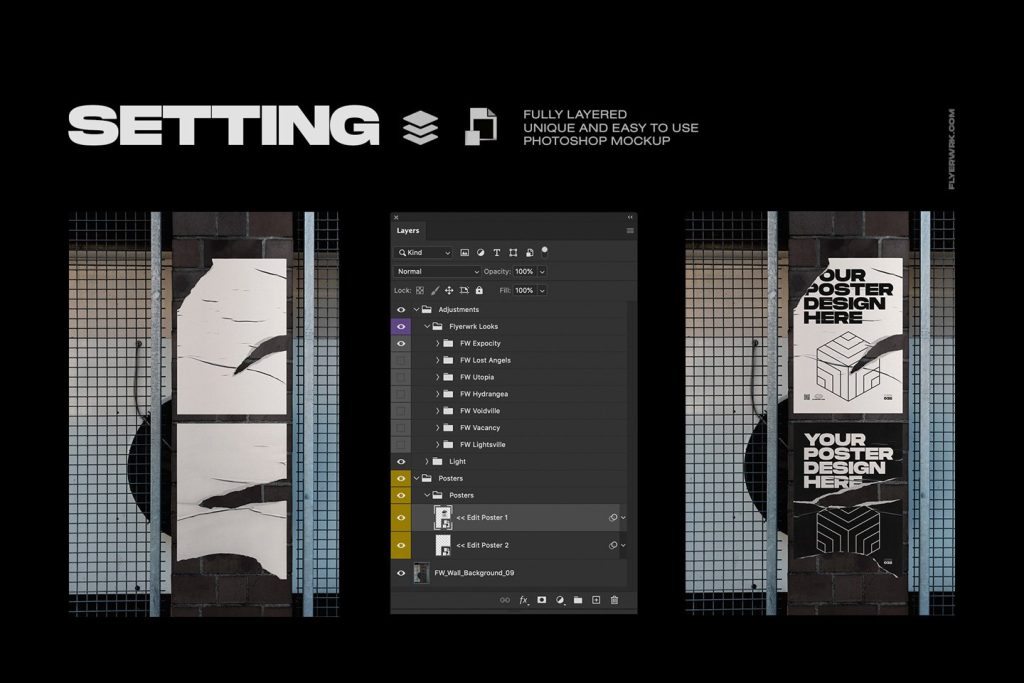Click the FW_Wall_Background_09 layer thumbnail
1024x683 pixels.
coord(421,573)
